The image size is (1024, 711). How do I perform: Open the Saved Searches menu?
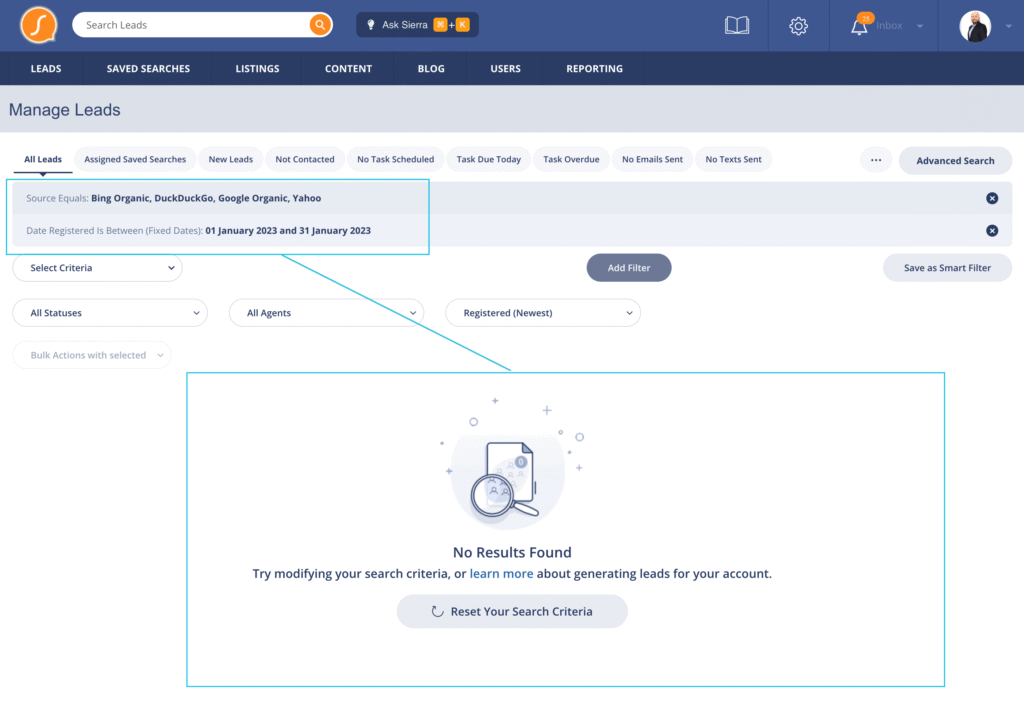tap(148, 69)
